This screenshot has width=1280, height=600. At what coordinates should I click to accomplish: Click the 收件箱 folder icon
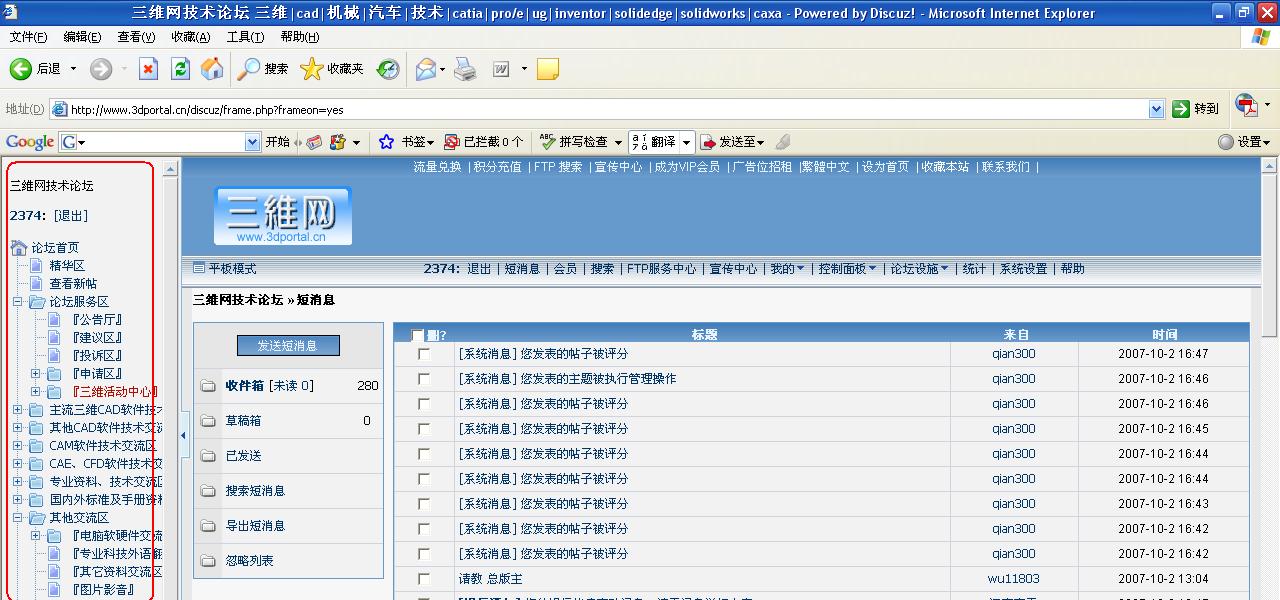click(x=208, y=386)
